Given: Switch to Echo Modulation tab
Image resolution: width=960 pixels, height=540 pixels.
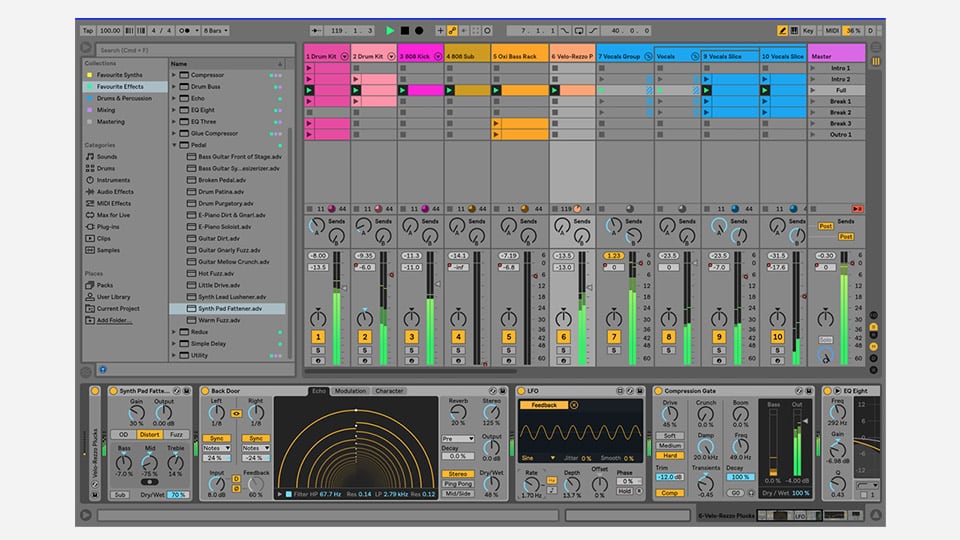Looking at the screenshot, I should pos(350,391).
